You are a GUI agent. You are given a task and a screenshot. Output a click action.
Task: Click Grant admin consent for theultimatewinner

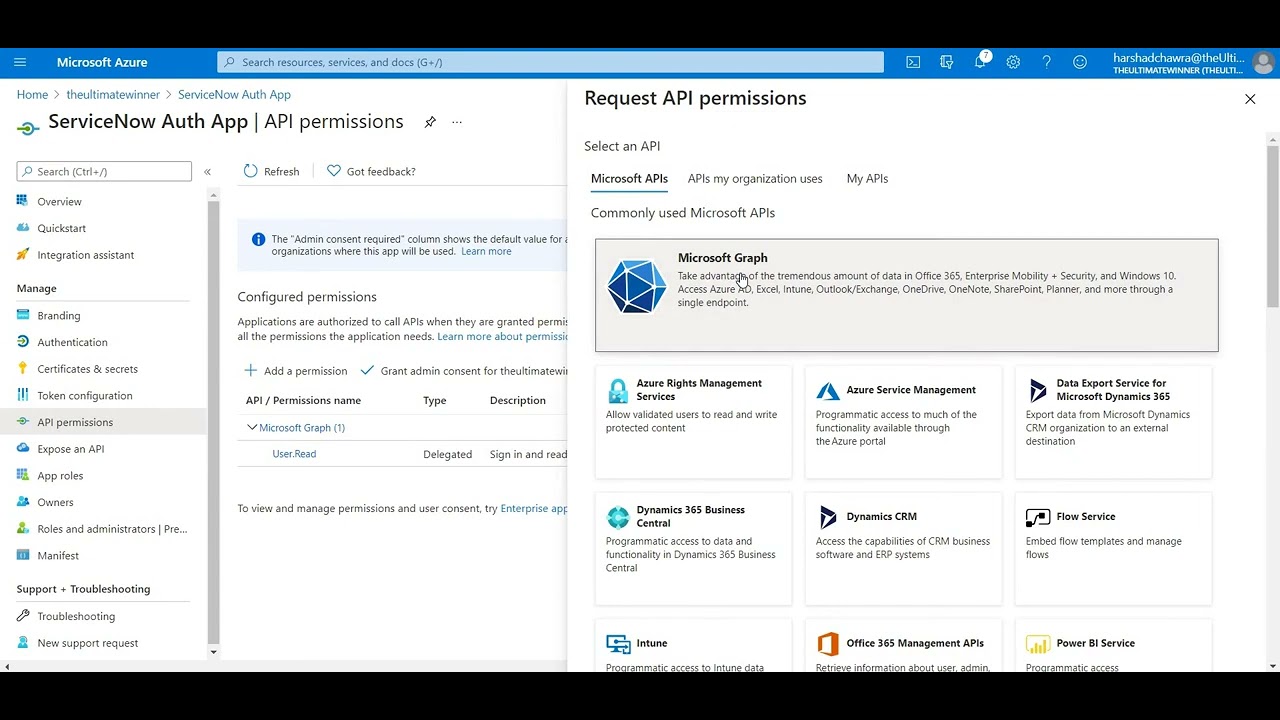point(464,370)
